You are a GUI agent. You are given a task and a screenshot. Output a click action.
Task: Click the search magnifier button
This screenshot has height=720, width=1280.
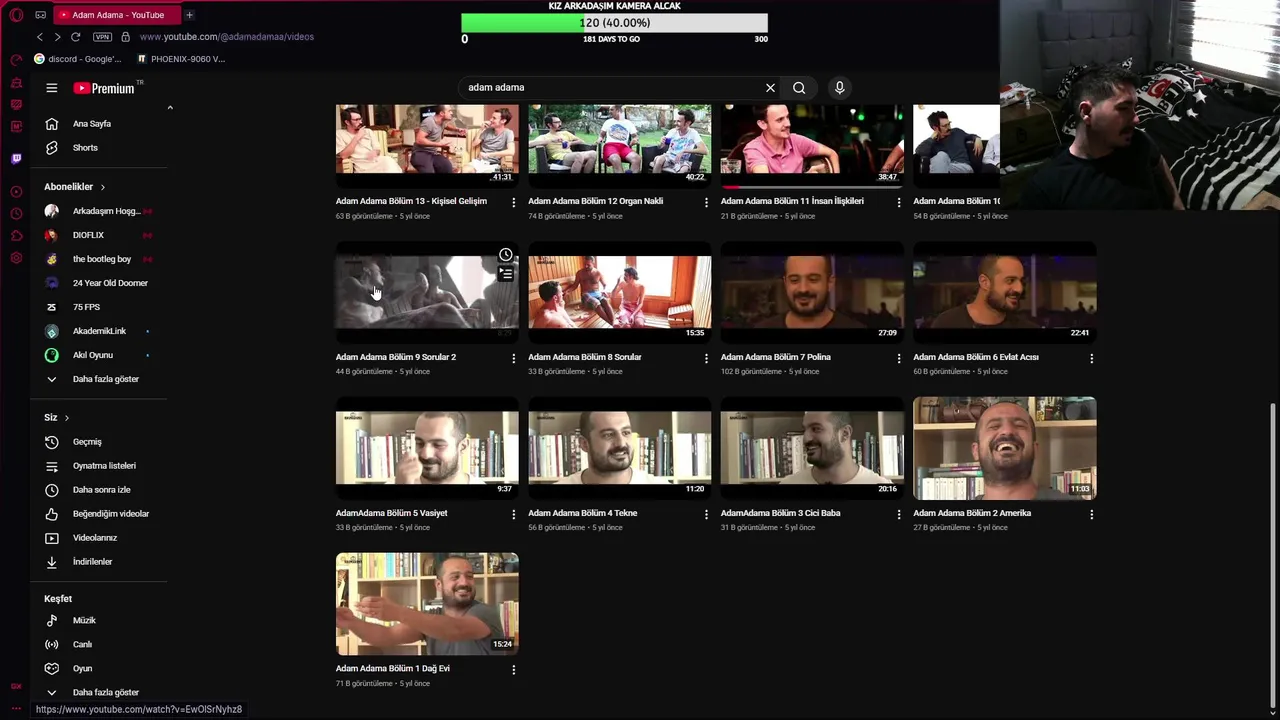[x=799, y=88]
